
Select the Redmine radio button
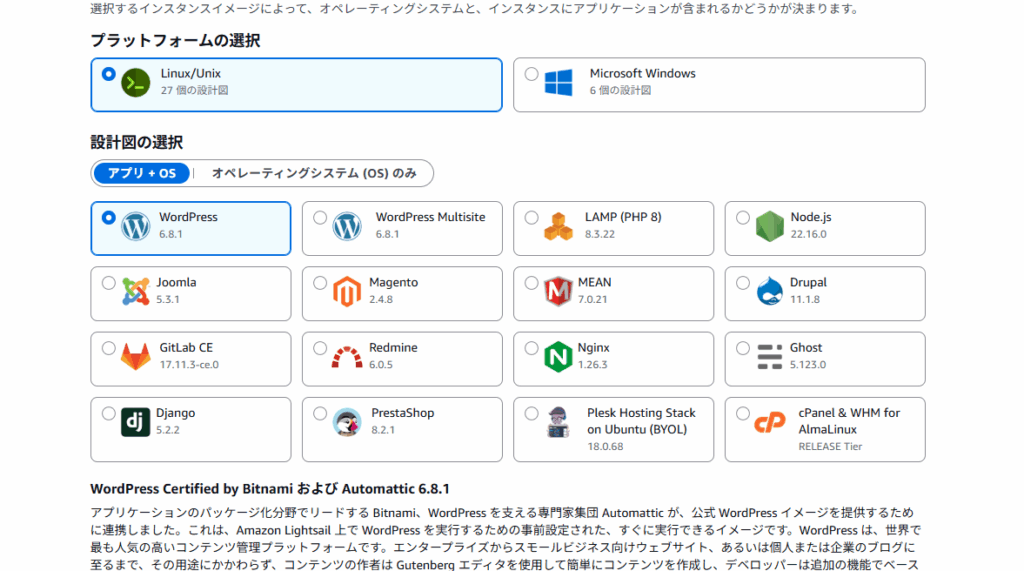(x=320, y=349)
